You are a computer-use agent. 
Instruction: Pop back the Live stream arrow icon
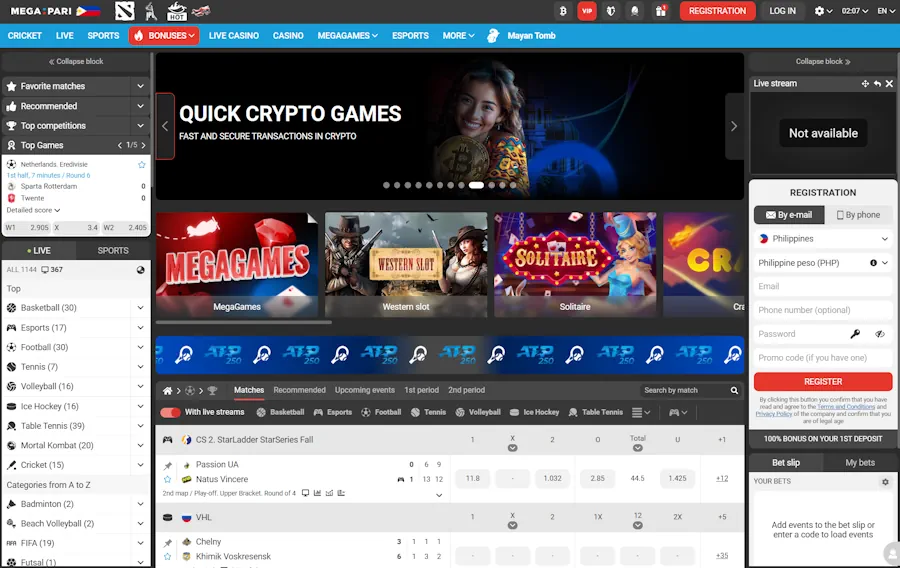877,84
